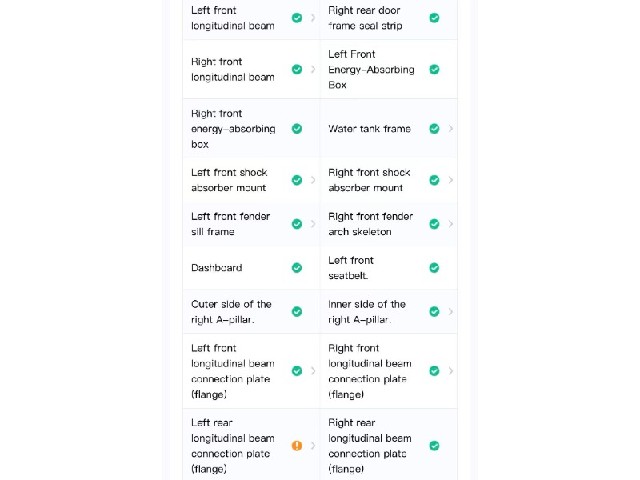Screen dimensions: 640x480
Task: Expand Water tank frame chevron
Action: click(x=451, y=129)
